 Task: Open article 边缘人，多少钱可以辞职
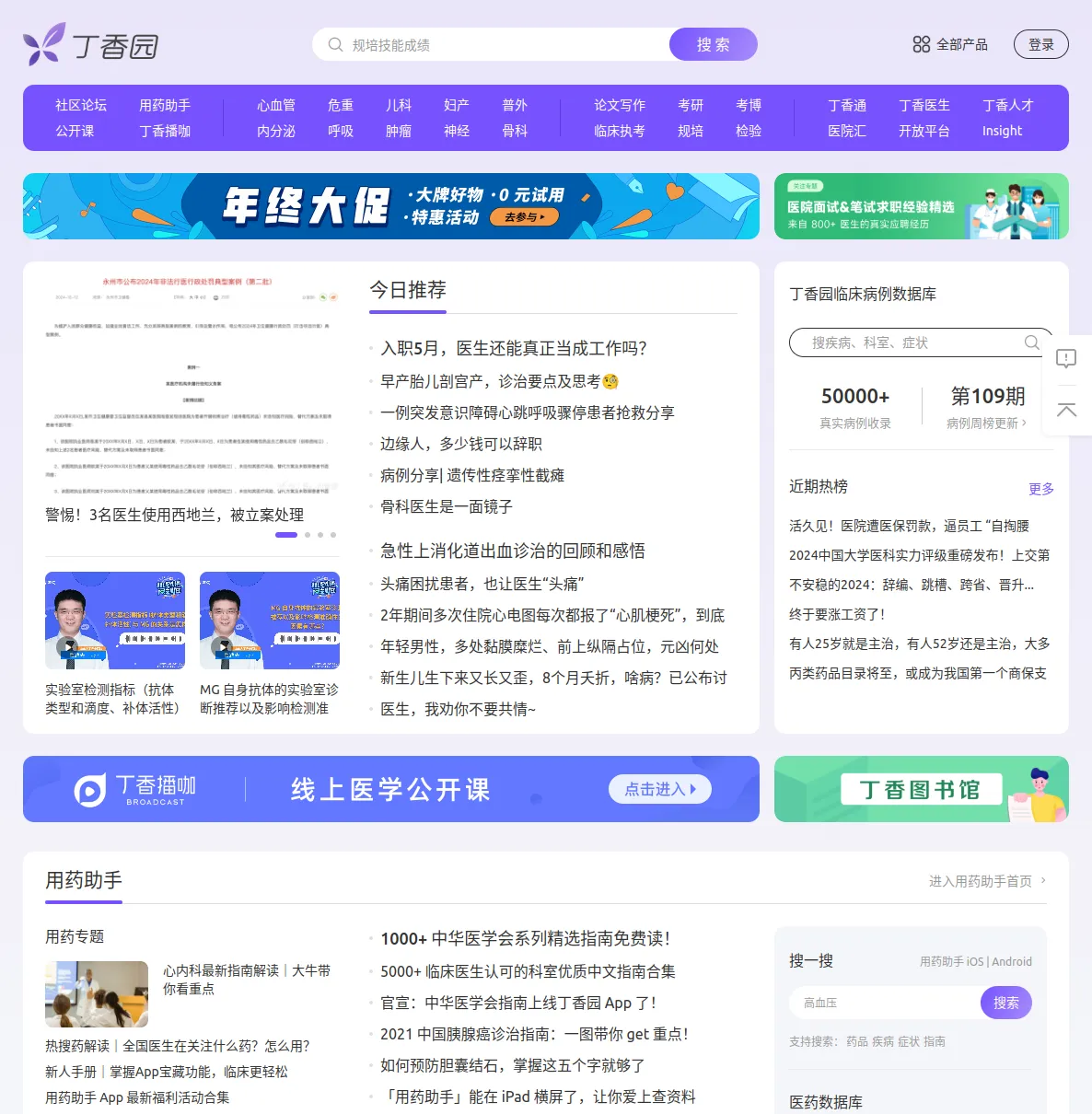[x=461, y=444]
